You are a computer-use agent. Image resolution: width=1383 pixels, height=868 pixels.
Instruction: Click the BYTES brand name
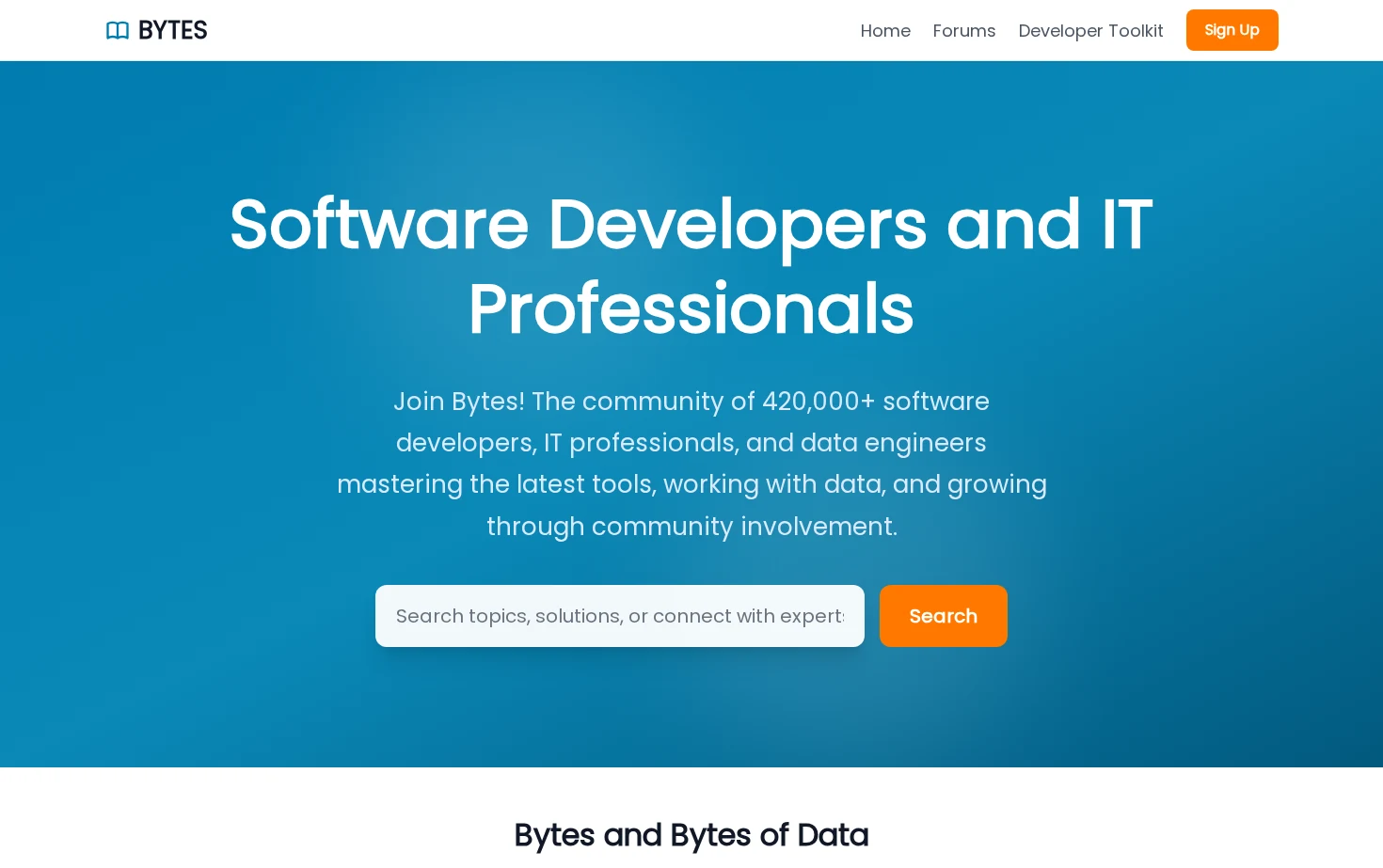coord(172,30)
